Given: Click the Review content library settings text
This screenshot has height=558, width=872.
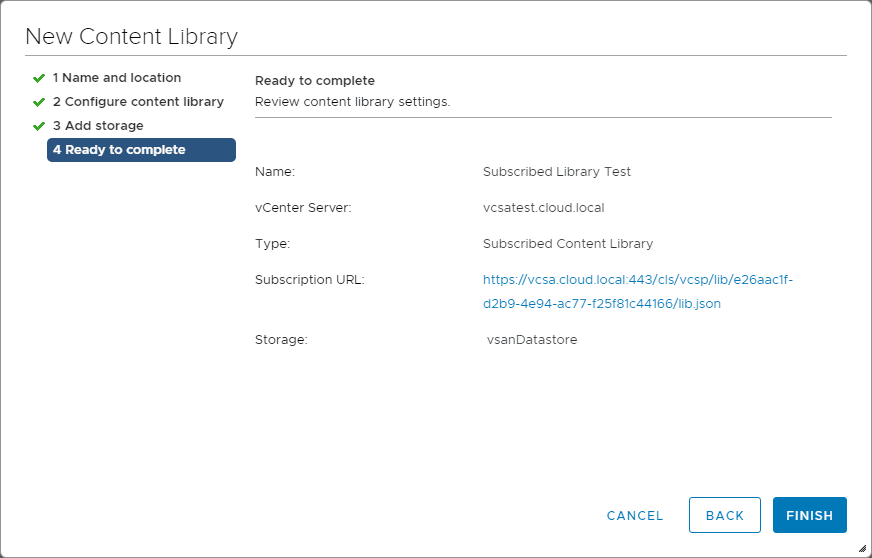Looking at the screenshot, I should pos(352,102).
